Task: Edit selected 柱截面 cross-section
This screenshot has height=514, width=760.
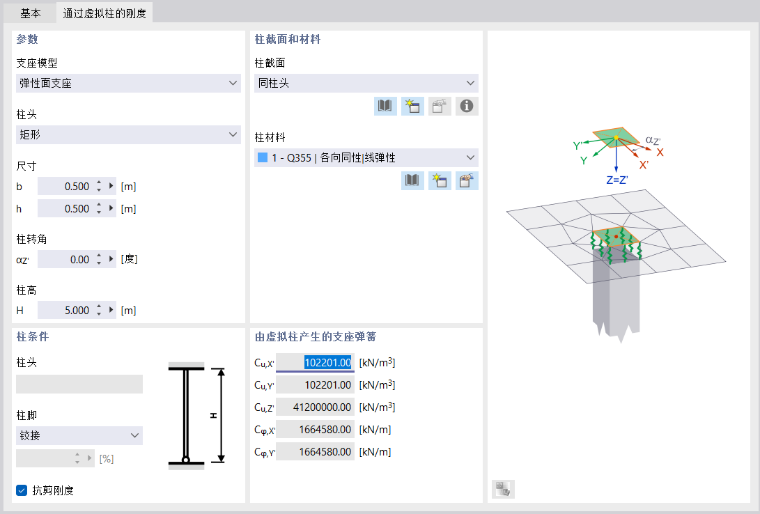Action: tap(440, 106)
